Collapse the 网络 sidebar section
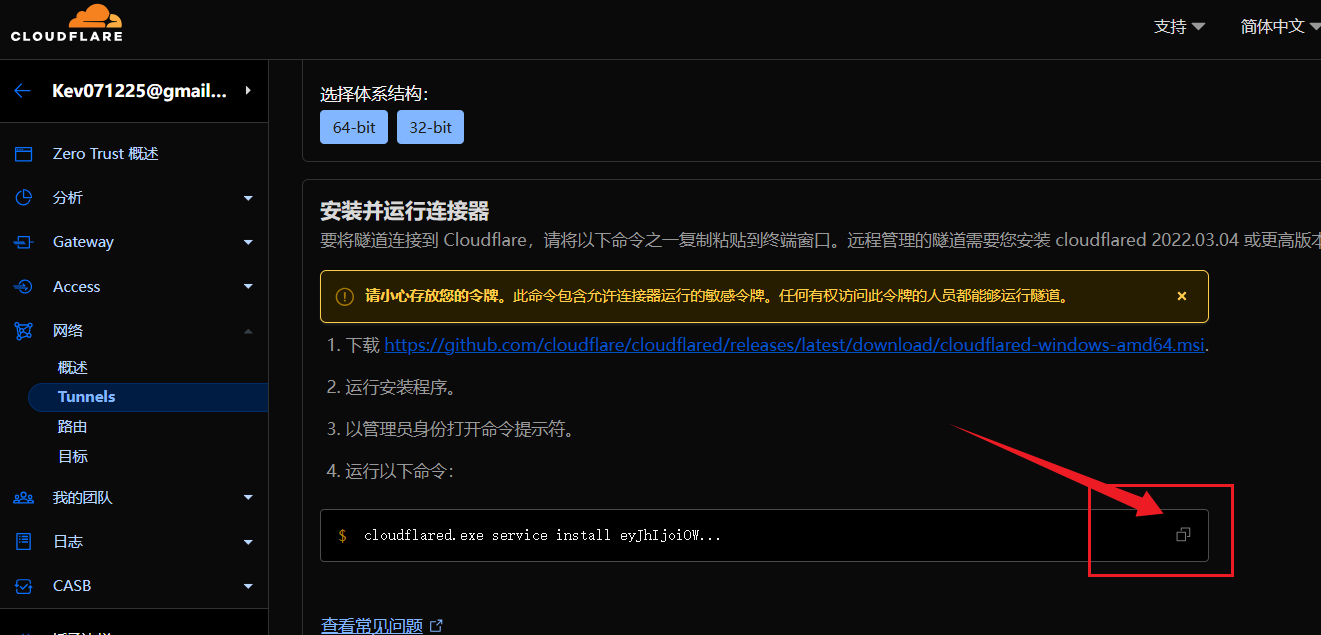Screen dimensions: 1321x635 248,331
